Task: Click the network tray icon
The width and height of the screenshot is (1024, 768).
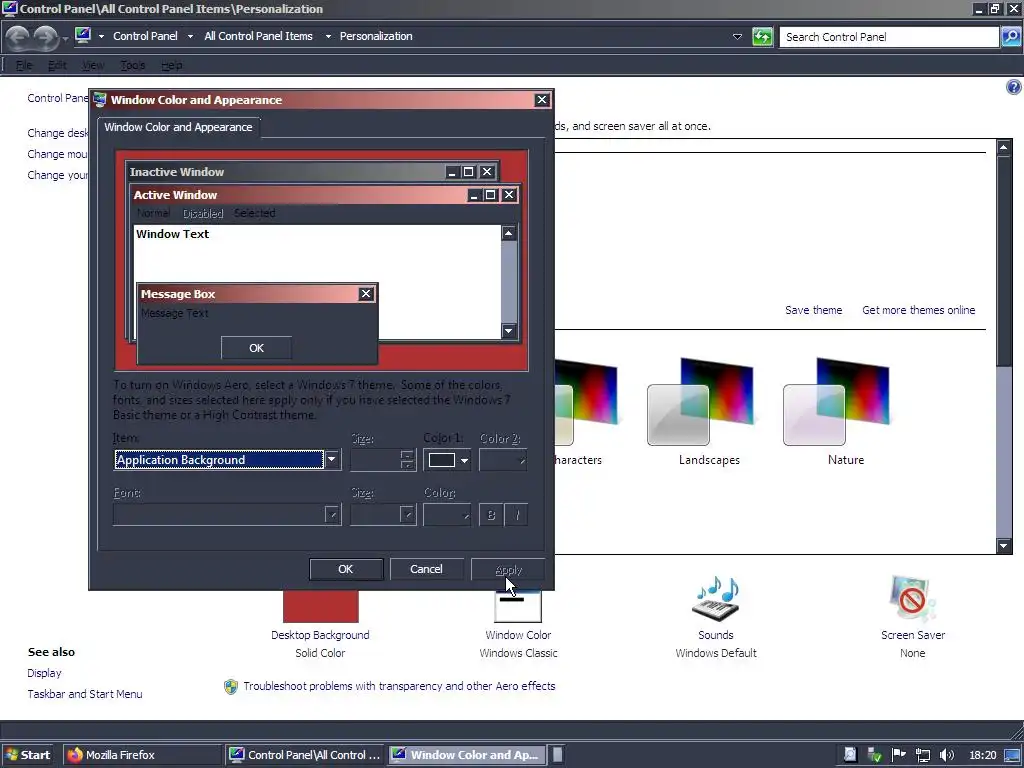Action: point(923,755)
